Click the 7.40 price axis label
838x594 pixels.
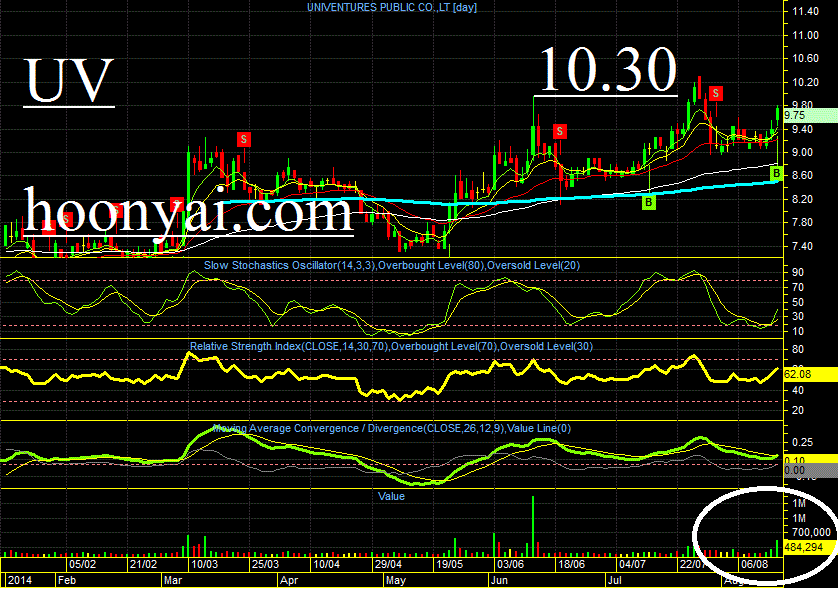802,246
